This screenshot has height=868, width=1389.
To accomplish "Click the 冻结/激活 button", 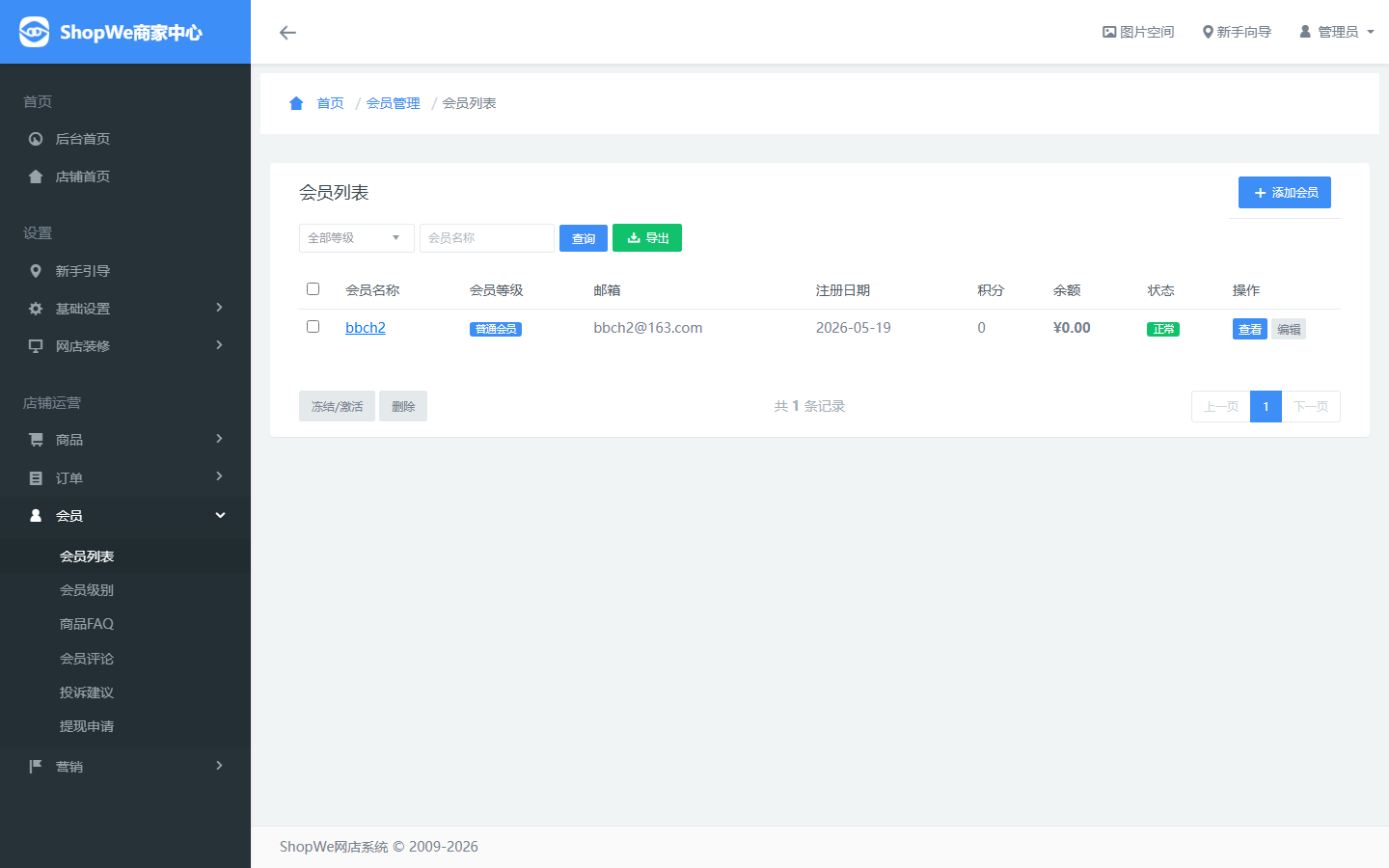I will pos(337,406).
